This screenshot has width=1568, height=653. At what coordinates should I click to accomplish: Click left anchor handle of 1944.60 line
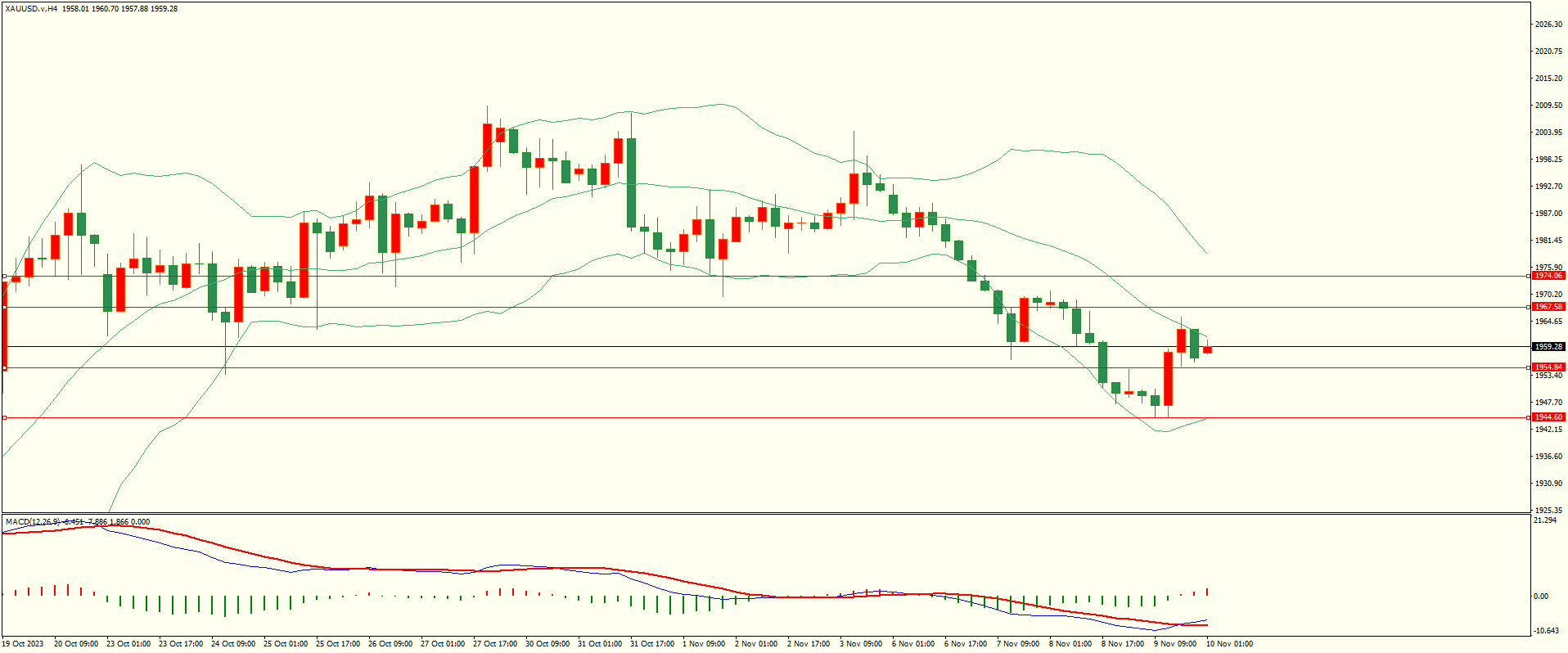coord(4,417)
